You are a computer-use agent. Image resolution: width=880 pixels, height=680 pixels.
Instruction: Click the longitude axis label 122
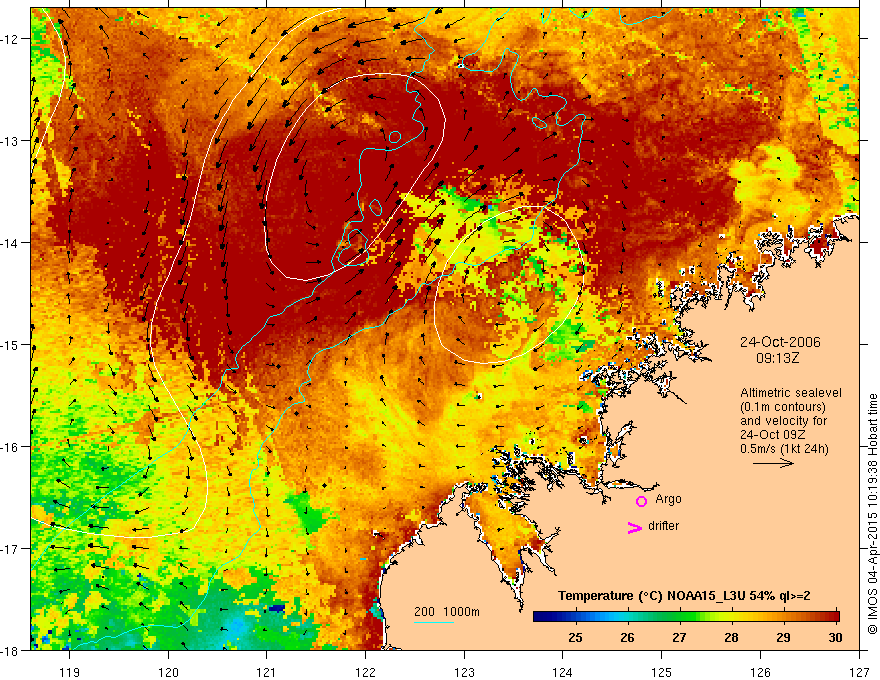pyautogui.click(x=365, y=672)
